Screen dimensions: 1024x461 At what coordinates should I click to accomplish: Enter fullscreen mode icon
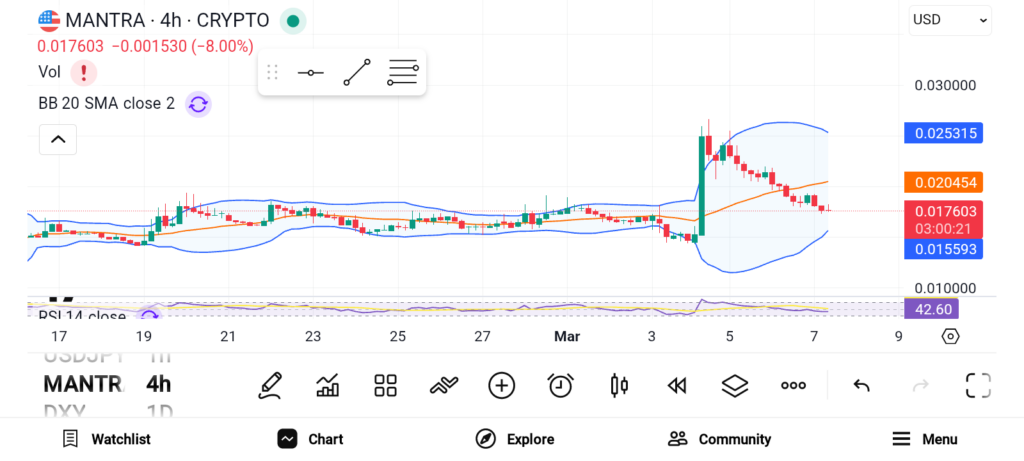(978, 385)
